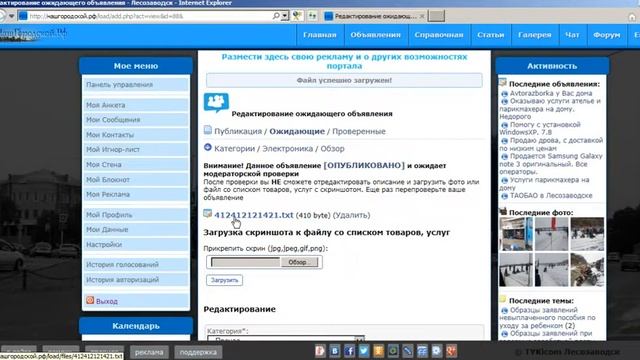Open История авторизаций in Мое меню
The height and width of the screenshot is (360, 640).
[136, 280]
